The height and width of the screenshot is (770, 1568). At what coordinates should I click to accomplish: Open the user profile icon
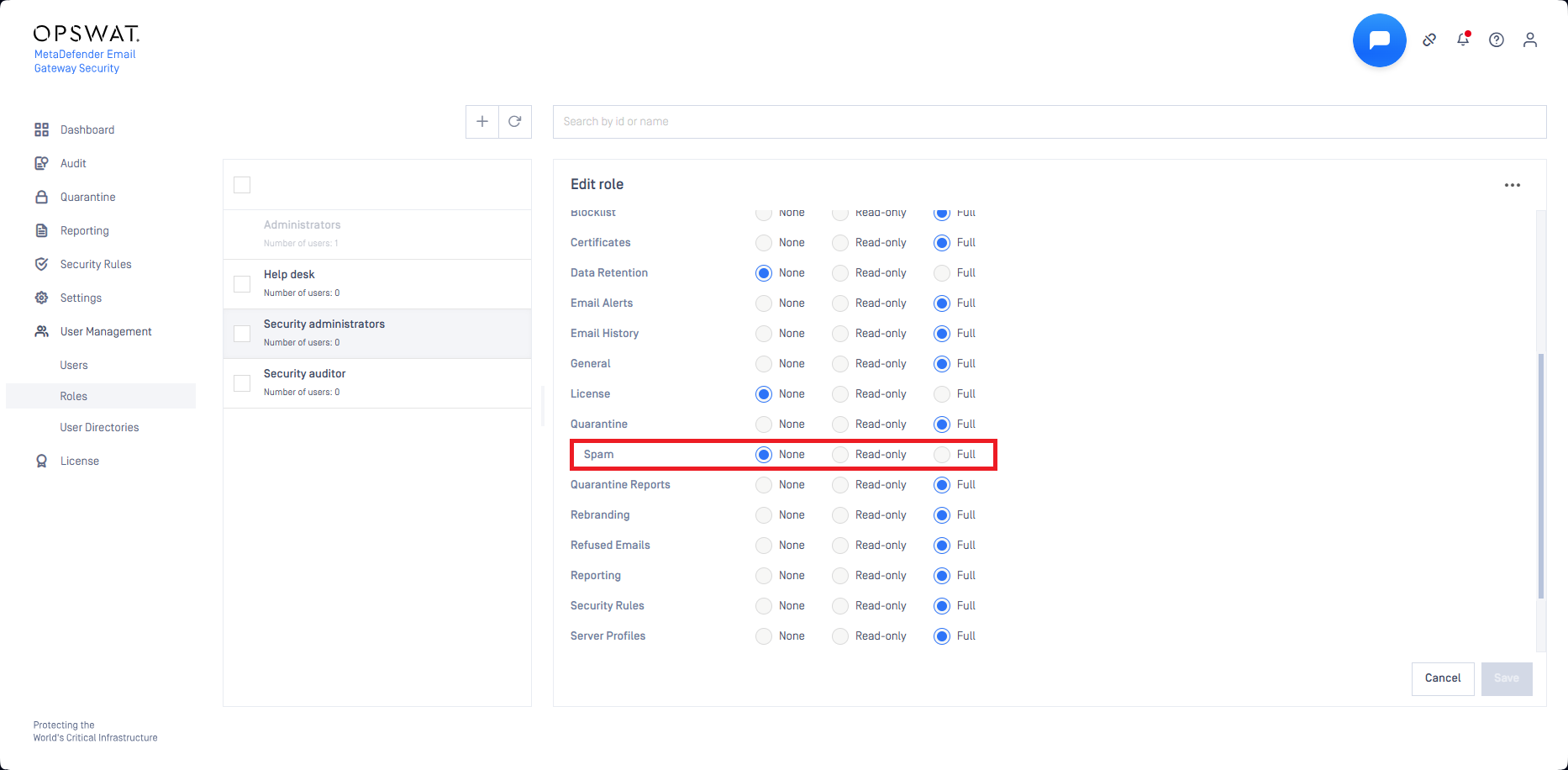(x=1530, y=40)
